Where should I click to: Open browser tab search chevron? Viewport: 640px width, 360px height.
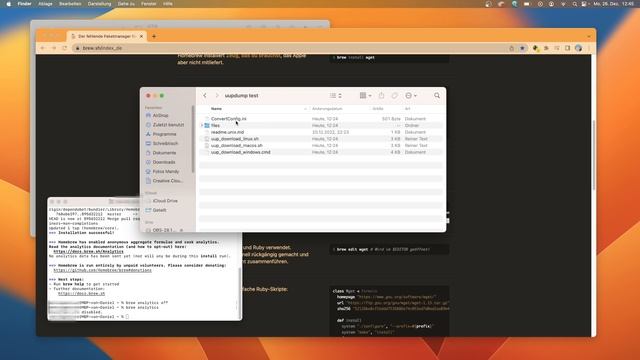pos(589,36)
